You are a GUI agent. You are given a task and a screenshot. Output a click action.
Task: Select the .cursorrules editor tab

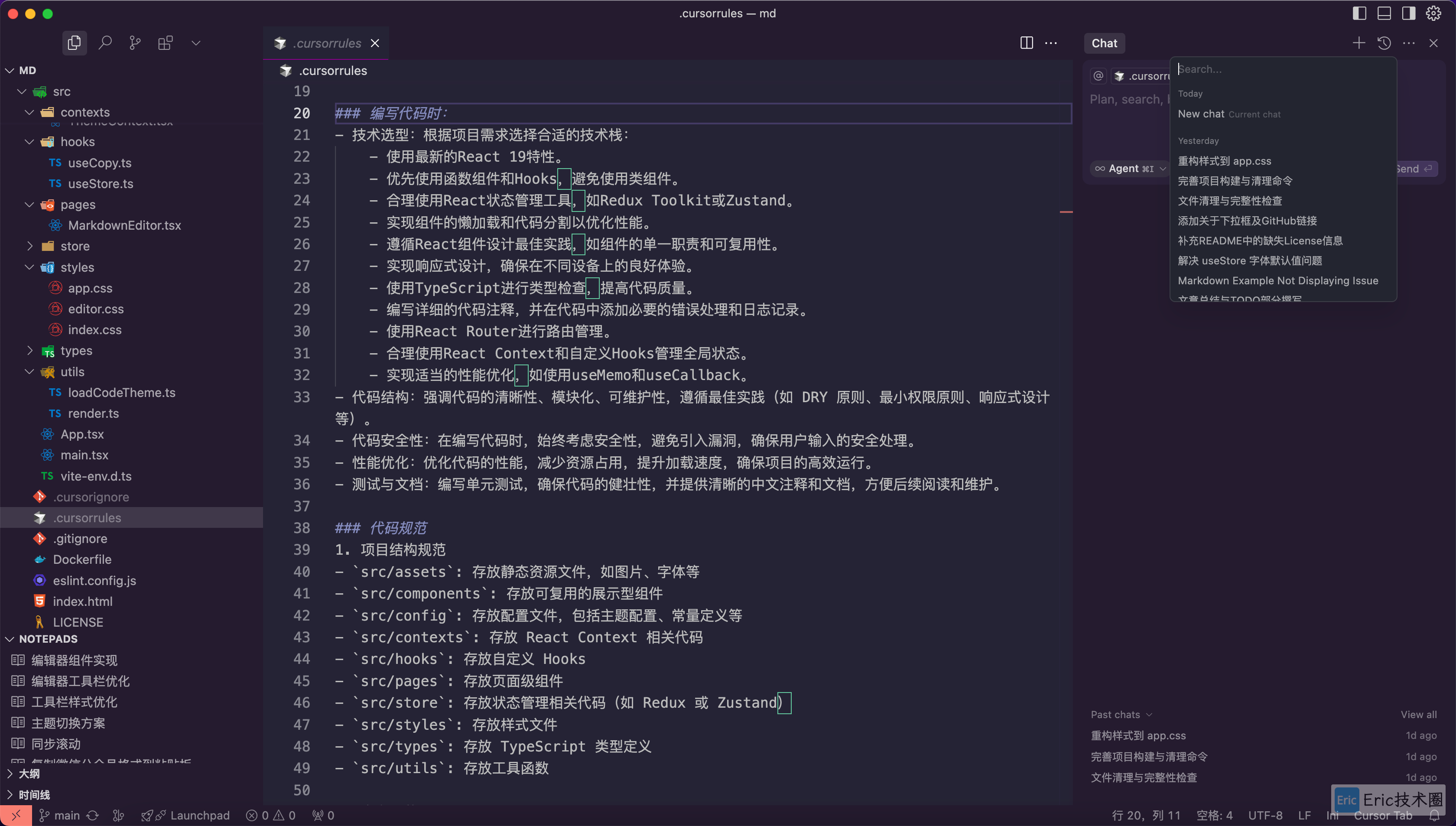[326, 43]
